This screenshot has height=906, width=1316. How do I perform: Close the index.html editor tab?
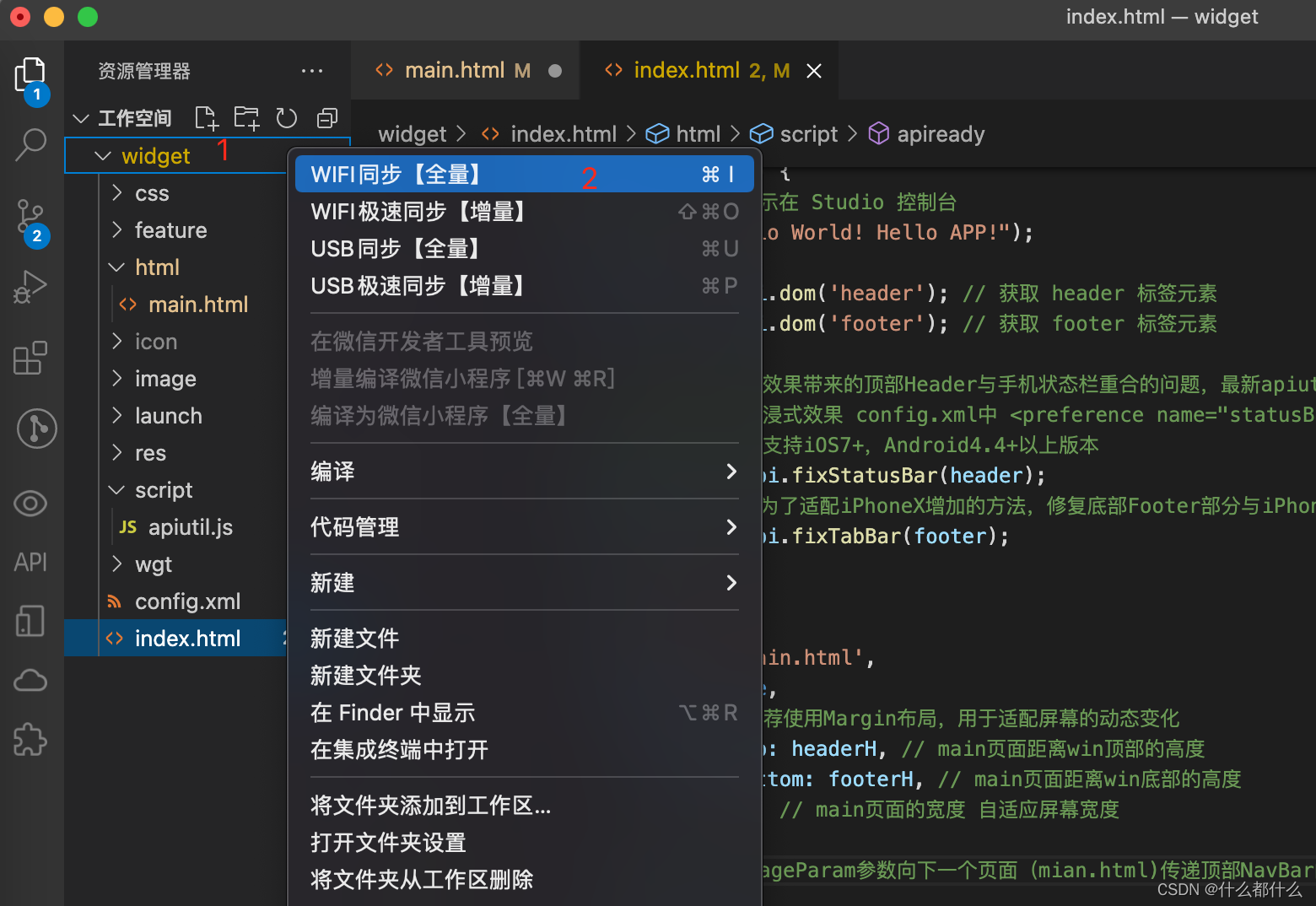point(814,71)
